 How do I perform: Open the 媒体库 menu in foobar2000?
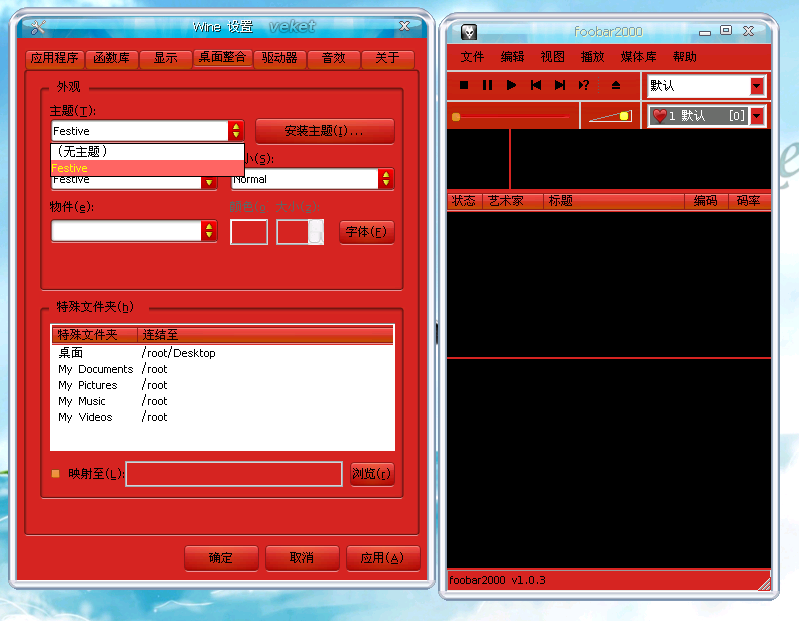coord(638,57)
